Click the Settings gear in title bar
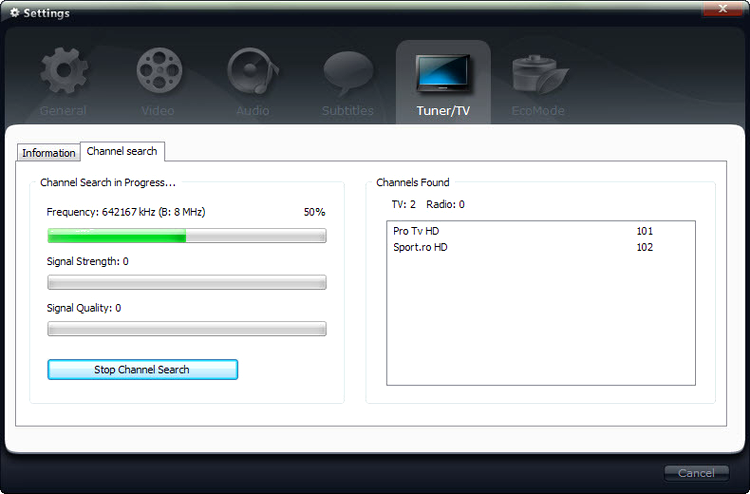The image size is (750, 494). (14, 13)
